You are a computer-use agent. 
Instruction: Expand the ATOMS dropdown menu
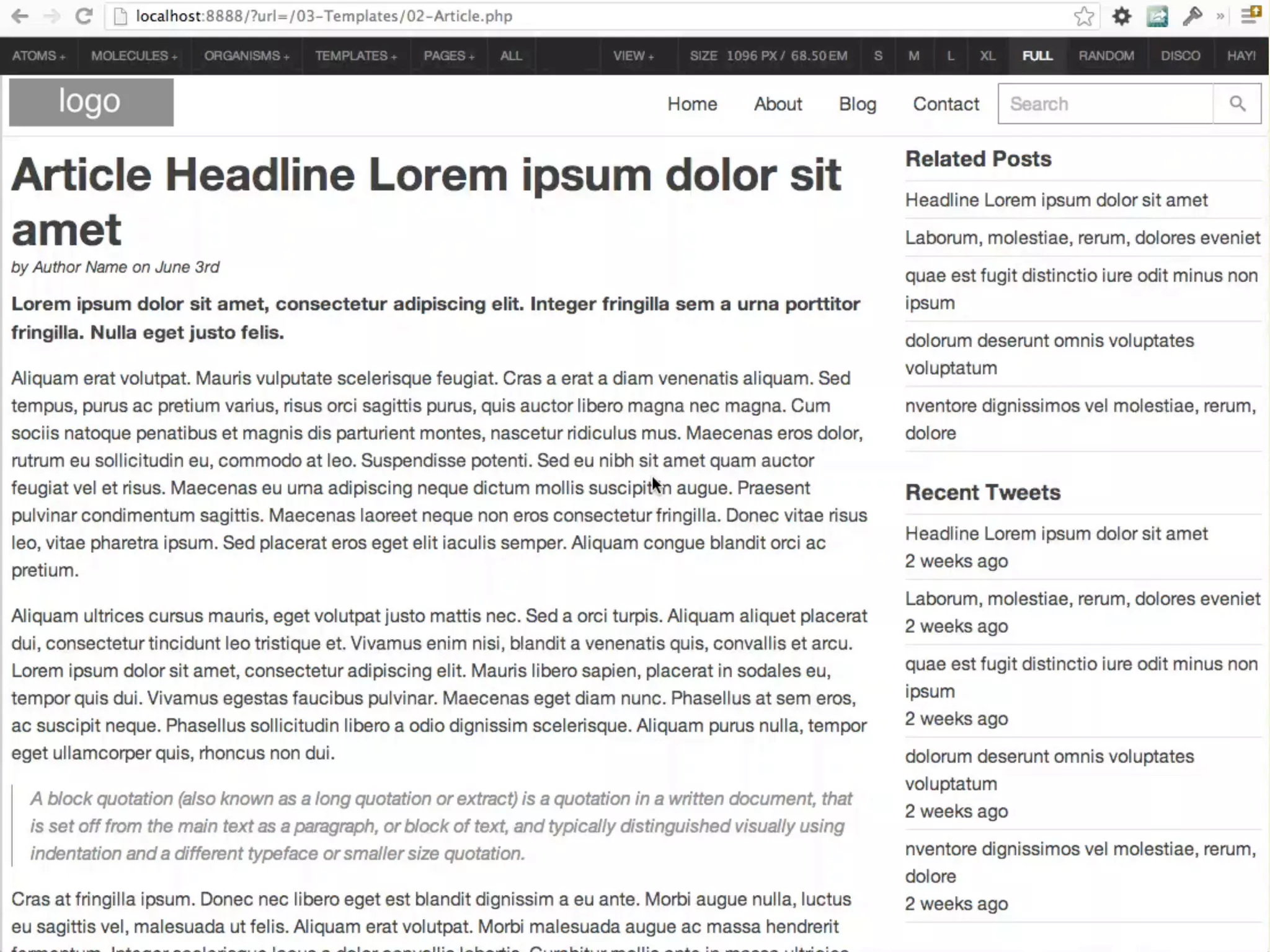click(x=38, y=56)
